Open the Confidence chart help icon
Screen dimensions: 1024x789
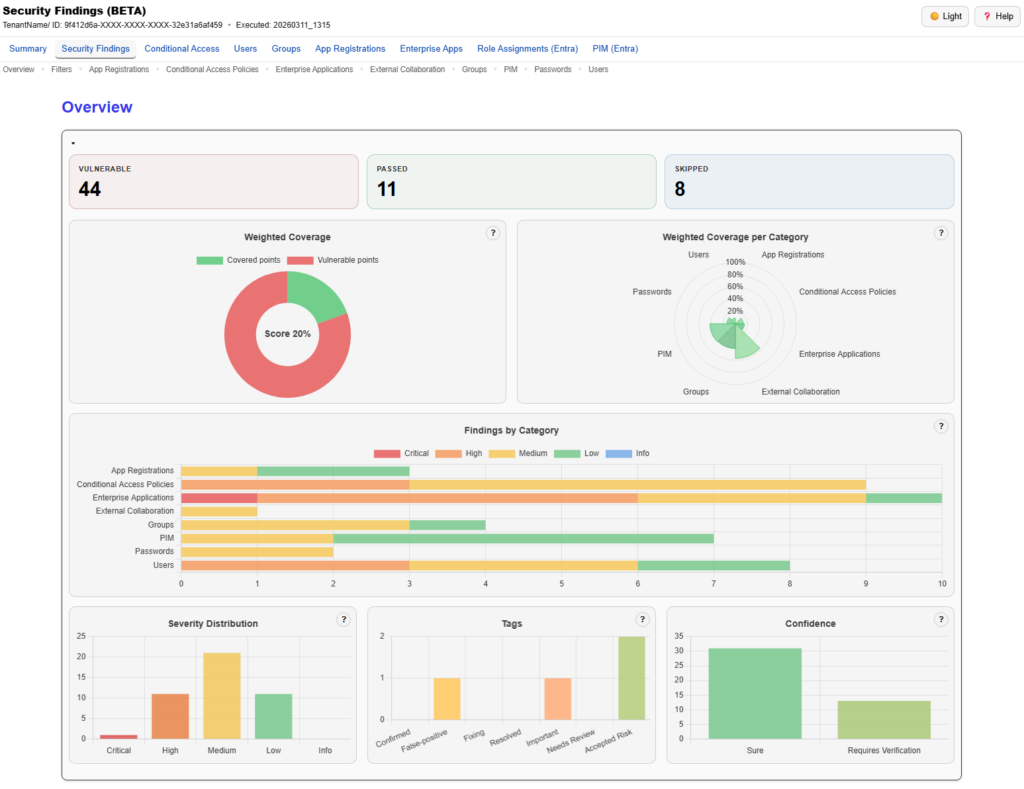(940, 619)
